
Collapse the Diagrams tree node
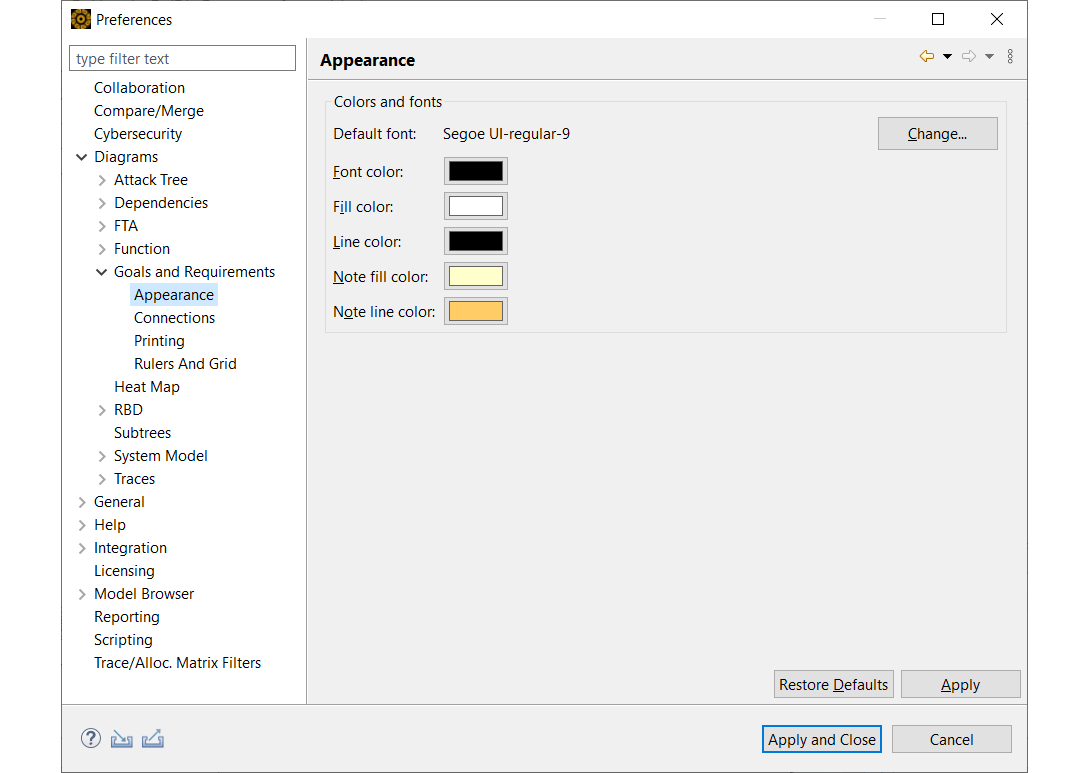pos(82,157)
